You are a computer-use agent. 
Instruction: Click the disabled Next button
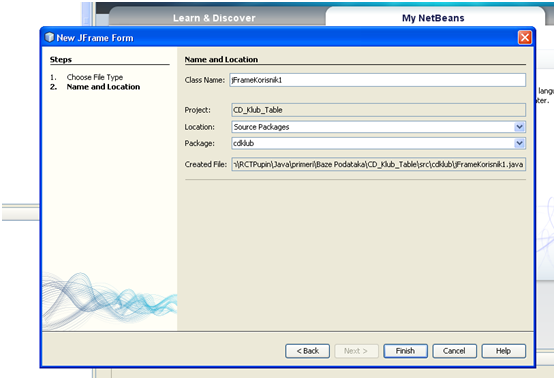pos(356,351)
